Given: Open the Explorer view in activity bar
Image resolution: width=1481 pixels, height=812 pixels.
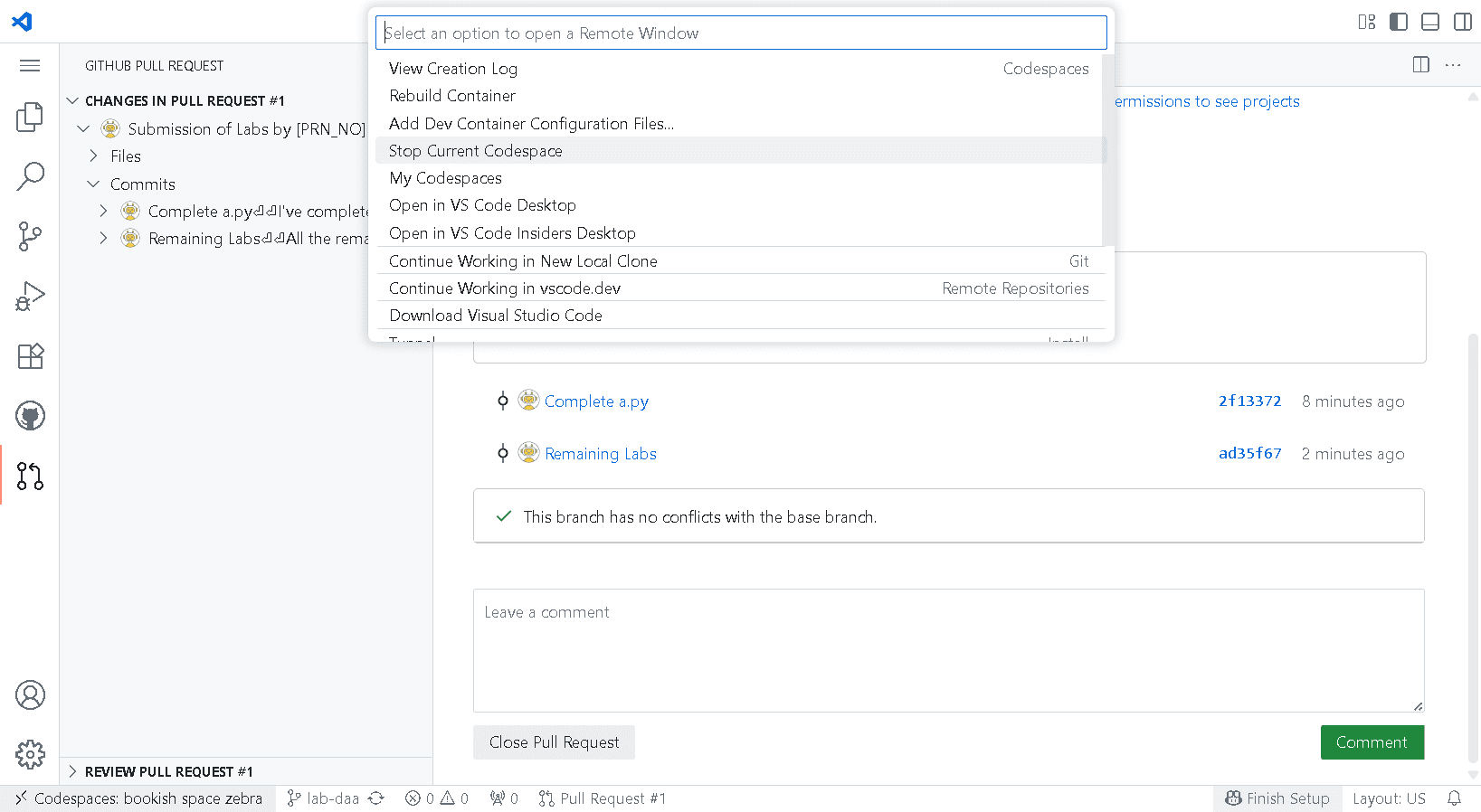Looking at the screenshot, I should pos(30,117).
